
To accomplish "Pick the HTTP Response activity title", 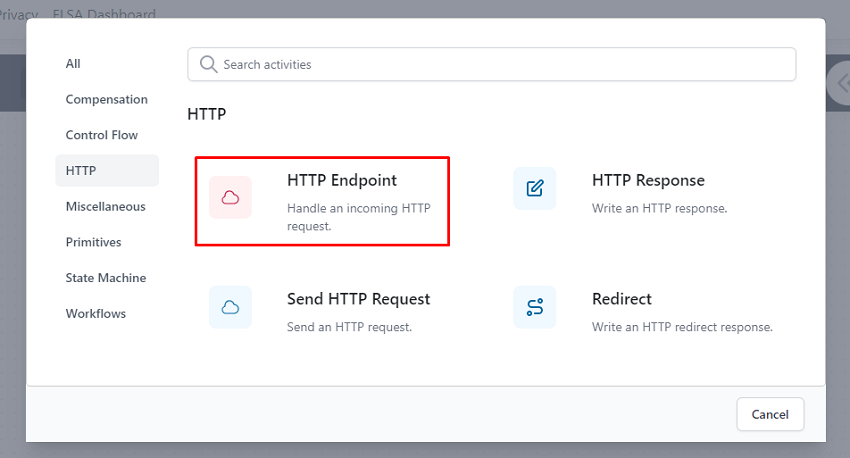I will [x=648, y=180].
